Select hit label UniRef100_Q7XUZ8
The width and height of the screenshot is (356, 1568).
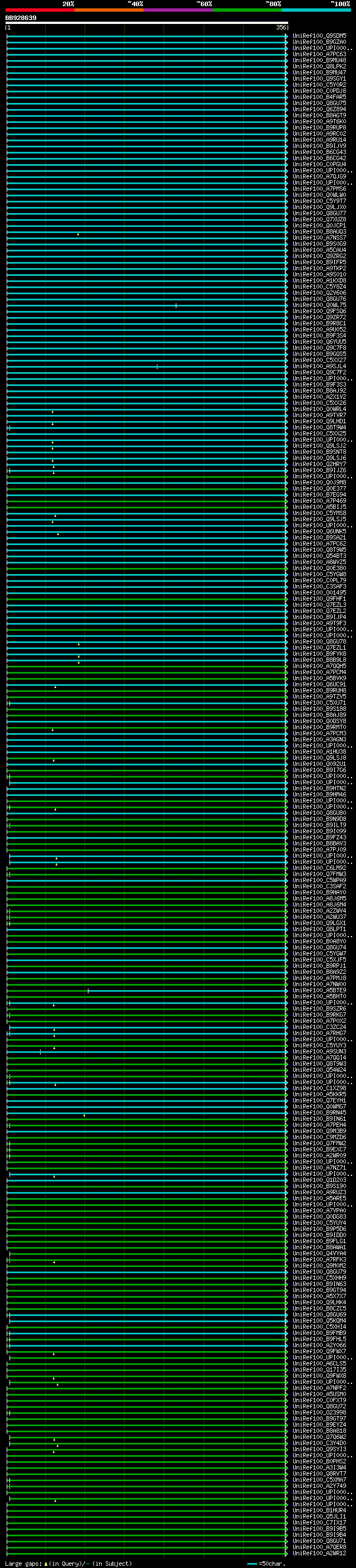coord(319,219)
